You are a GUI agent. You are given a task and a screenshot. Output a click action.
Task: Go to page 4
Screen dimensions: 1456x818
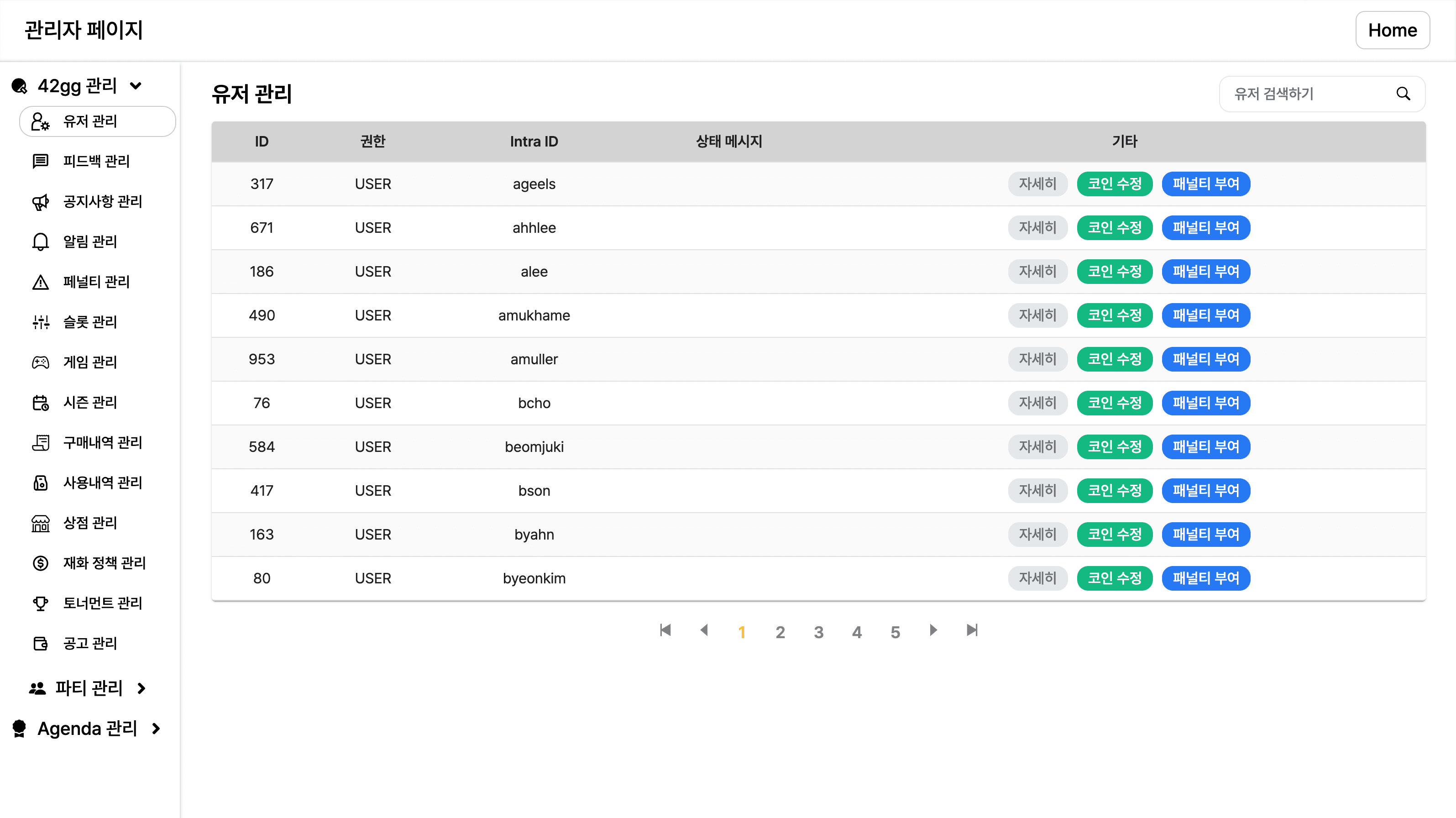click(x=857, y=632)
